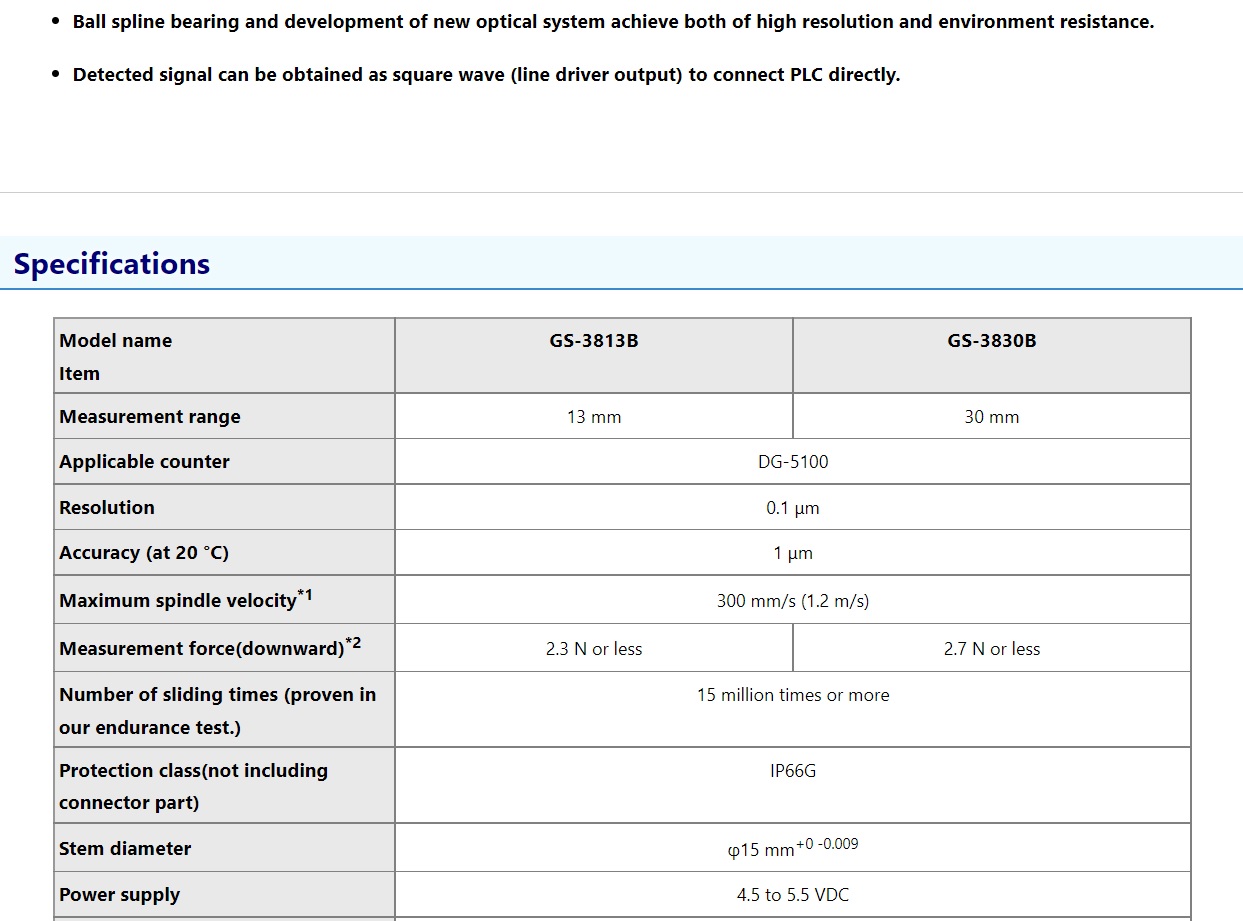
Task: Select the GS-3830B model column header
Action: coord(991,341)
